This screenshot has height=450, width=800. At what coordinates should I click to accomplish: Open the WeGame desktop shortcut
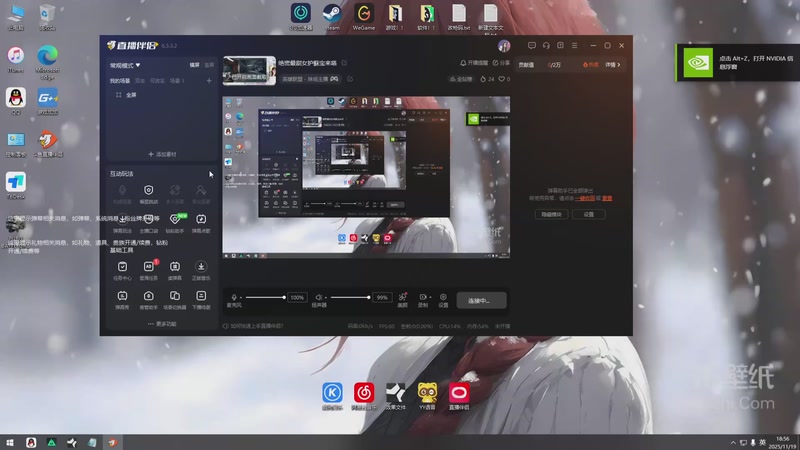[x=364, y=17]
